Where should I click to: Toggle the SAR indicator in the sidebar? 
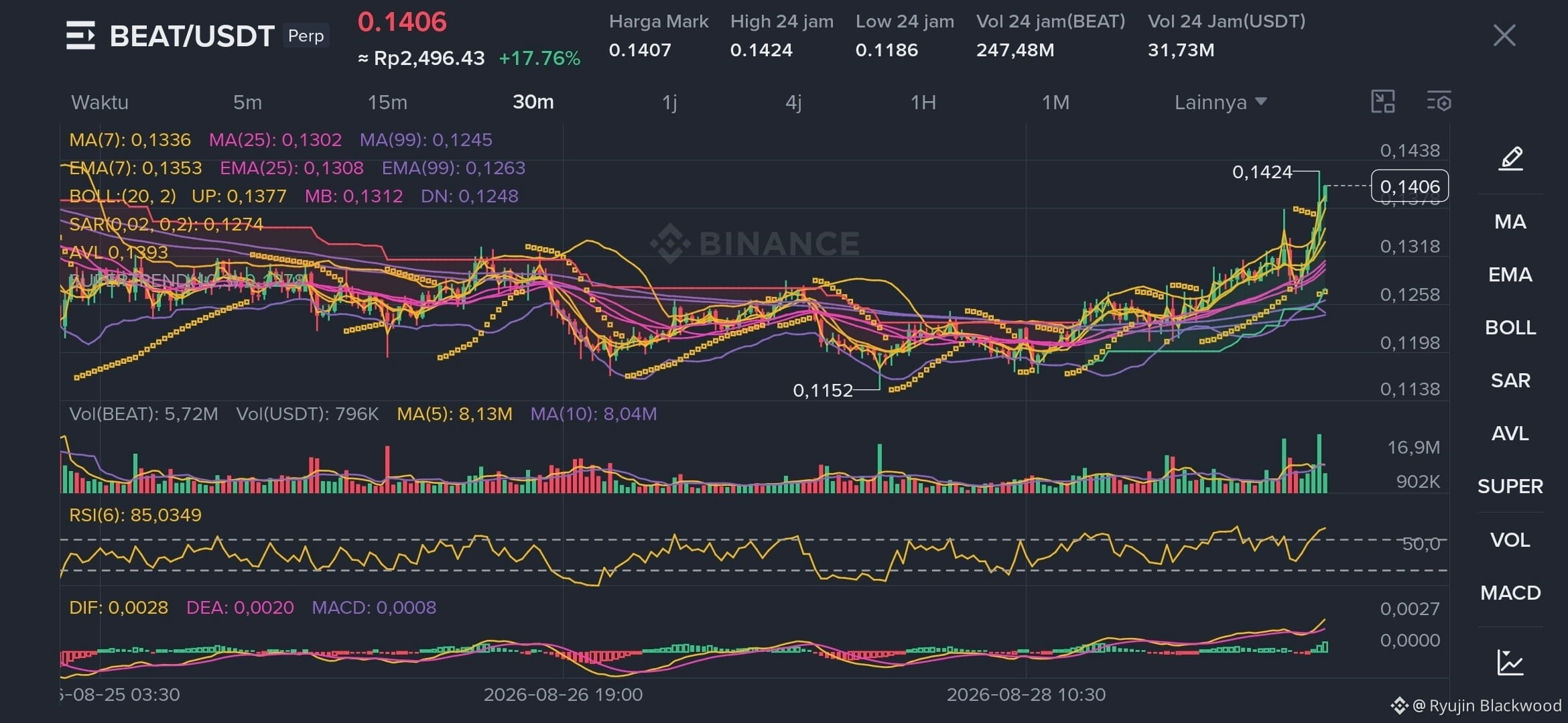tap(1510, 381)
